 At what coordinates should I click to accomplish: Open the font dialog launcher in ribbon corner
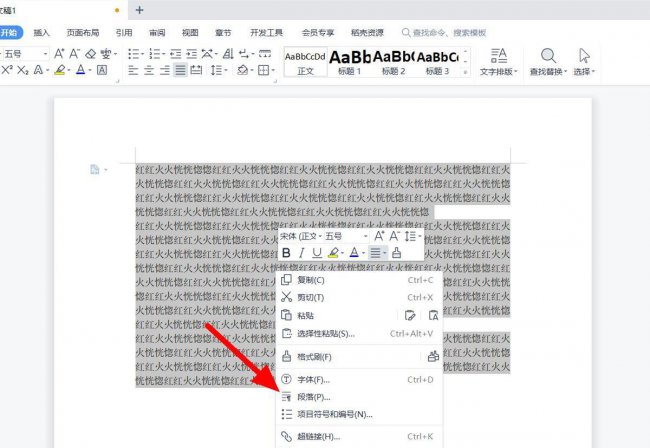(117, 81)
